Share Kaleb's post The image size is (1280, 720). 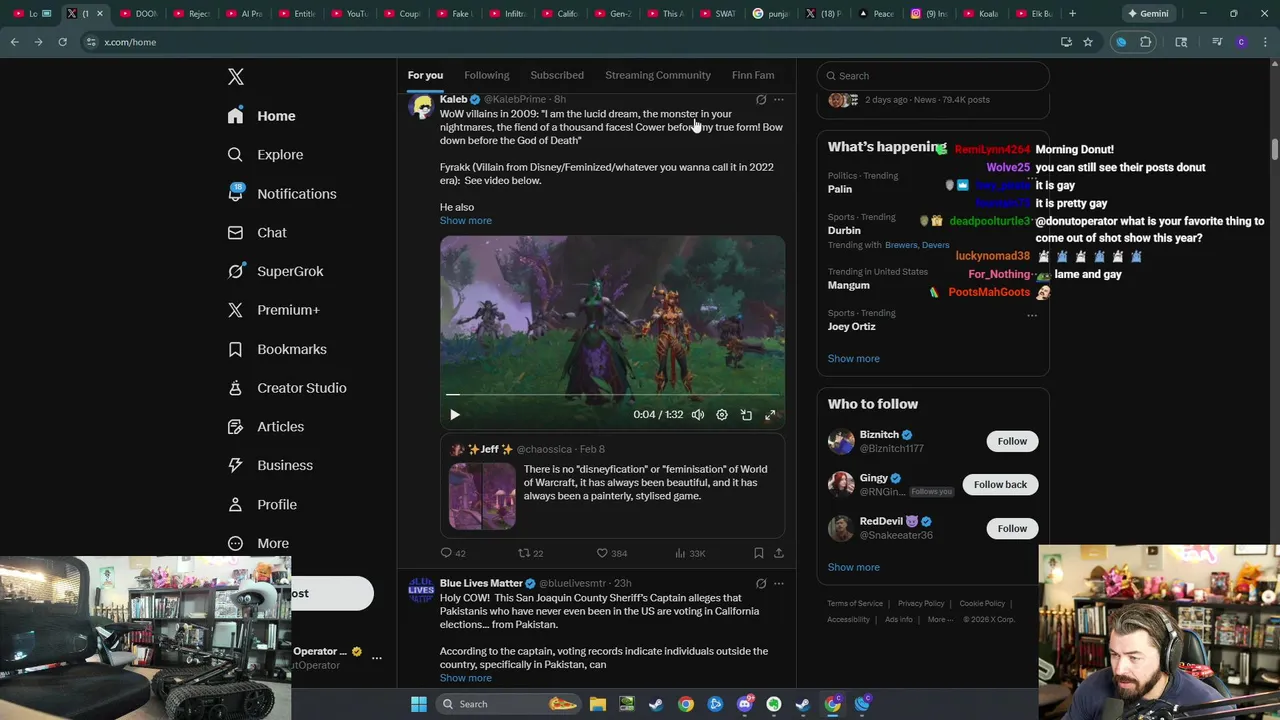(779, 553)
